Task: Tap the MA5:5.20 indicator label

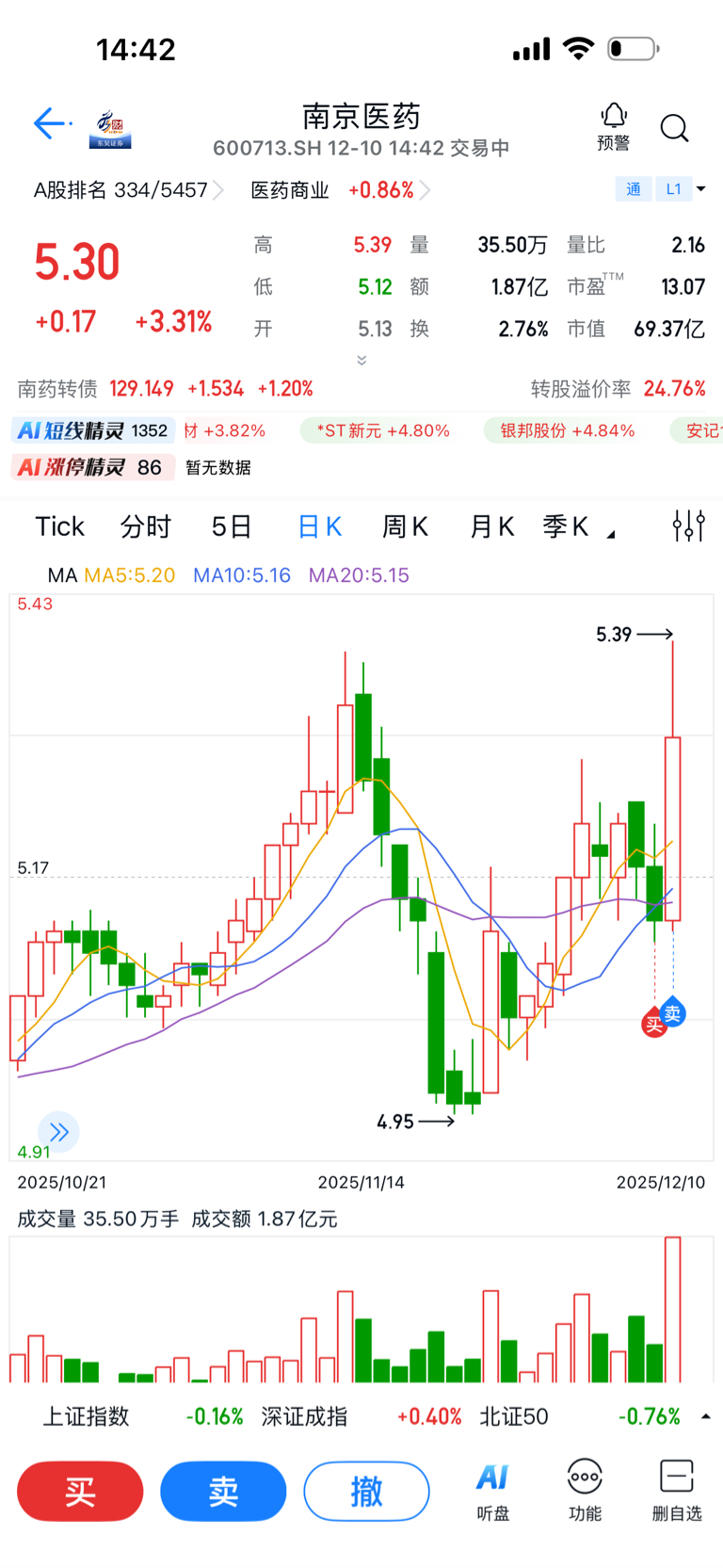Action: coord(130,575)
